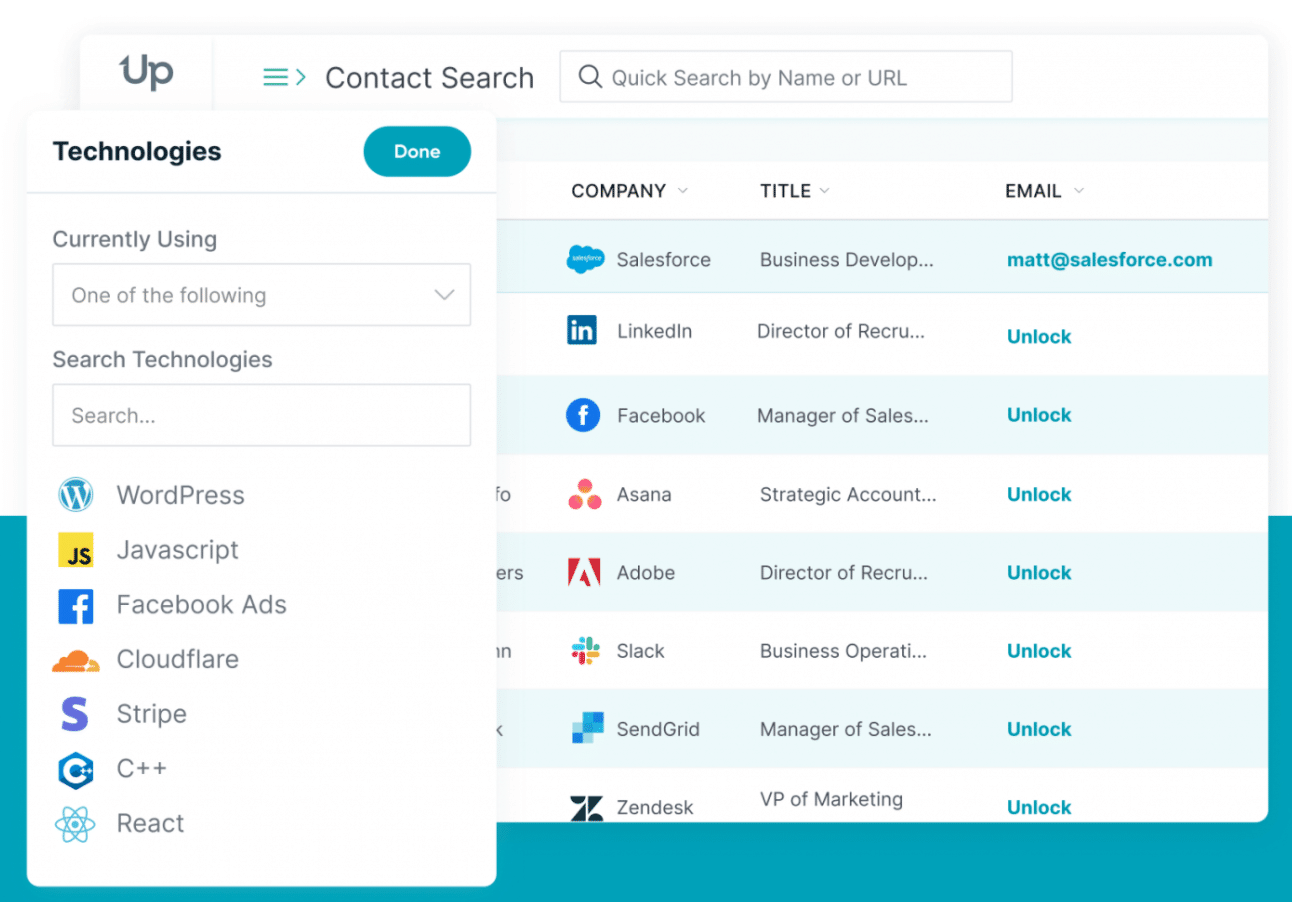Viewport: 1292px width, 902px height.
Task: Toggle the sidebar menu icon
Action: (284, 77)
